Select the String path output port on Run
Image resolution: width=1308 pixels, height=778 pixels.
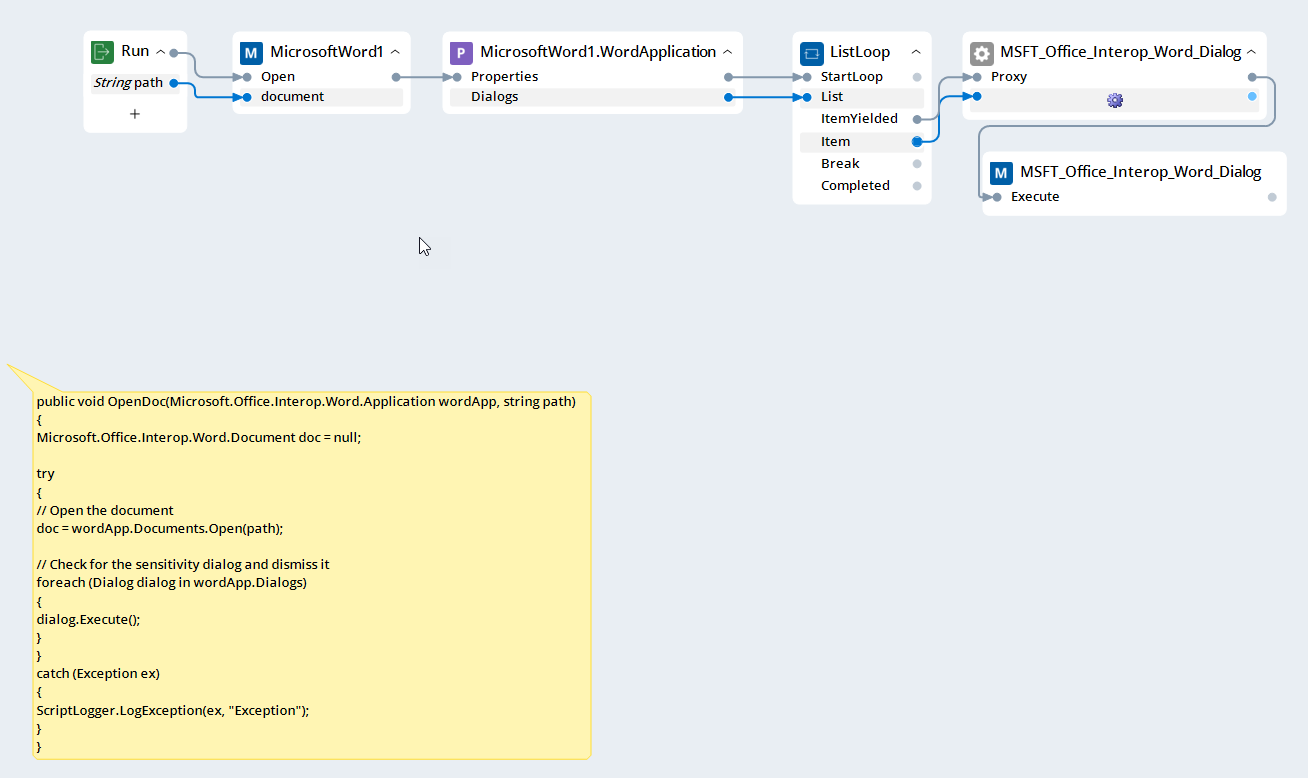click(174, 83)
